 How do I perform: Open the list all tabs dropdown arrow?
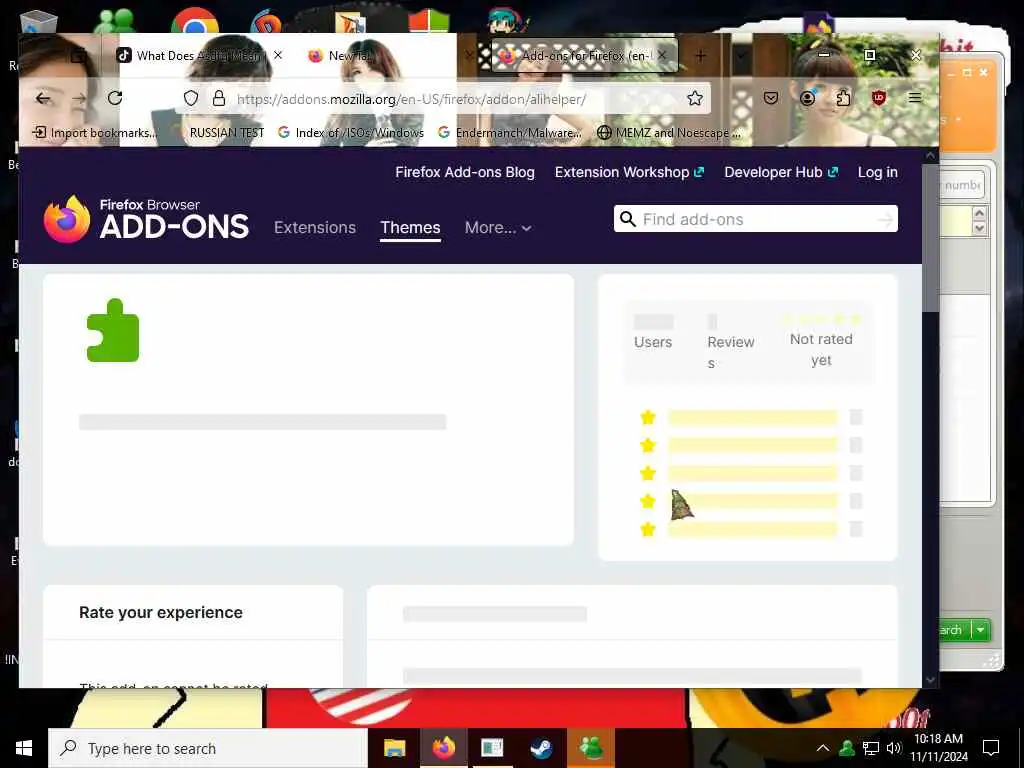pos(741,56)
